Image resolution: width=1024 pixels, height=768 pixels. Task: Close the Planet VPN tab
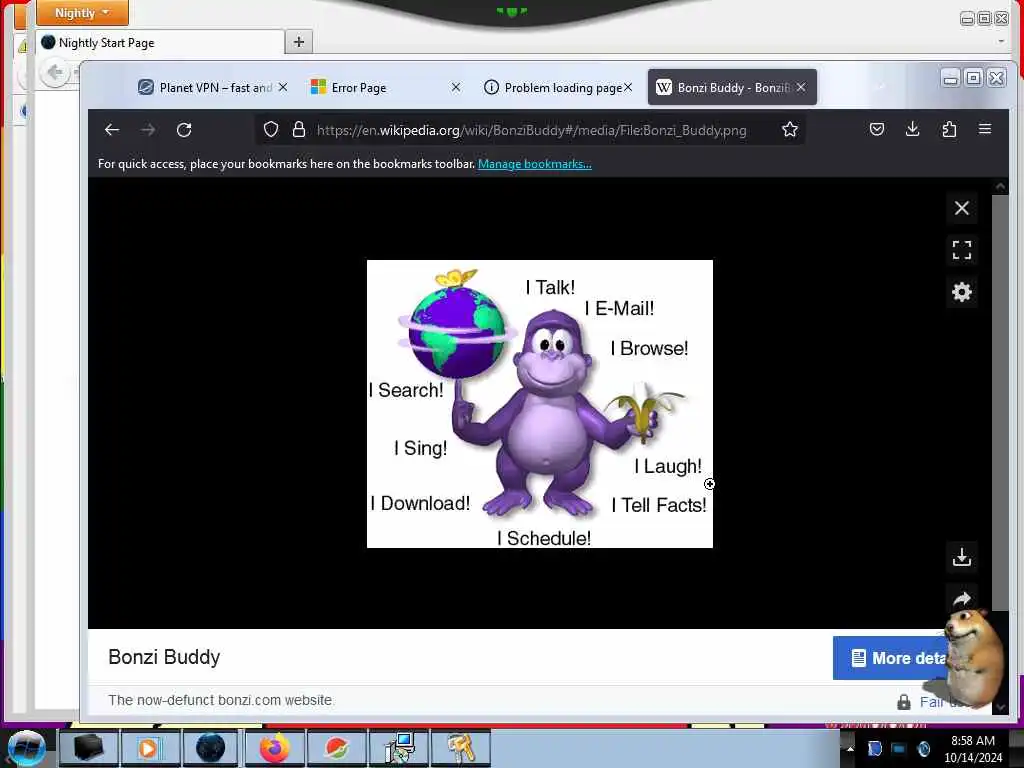283,87
